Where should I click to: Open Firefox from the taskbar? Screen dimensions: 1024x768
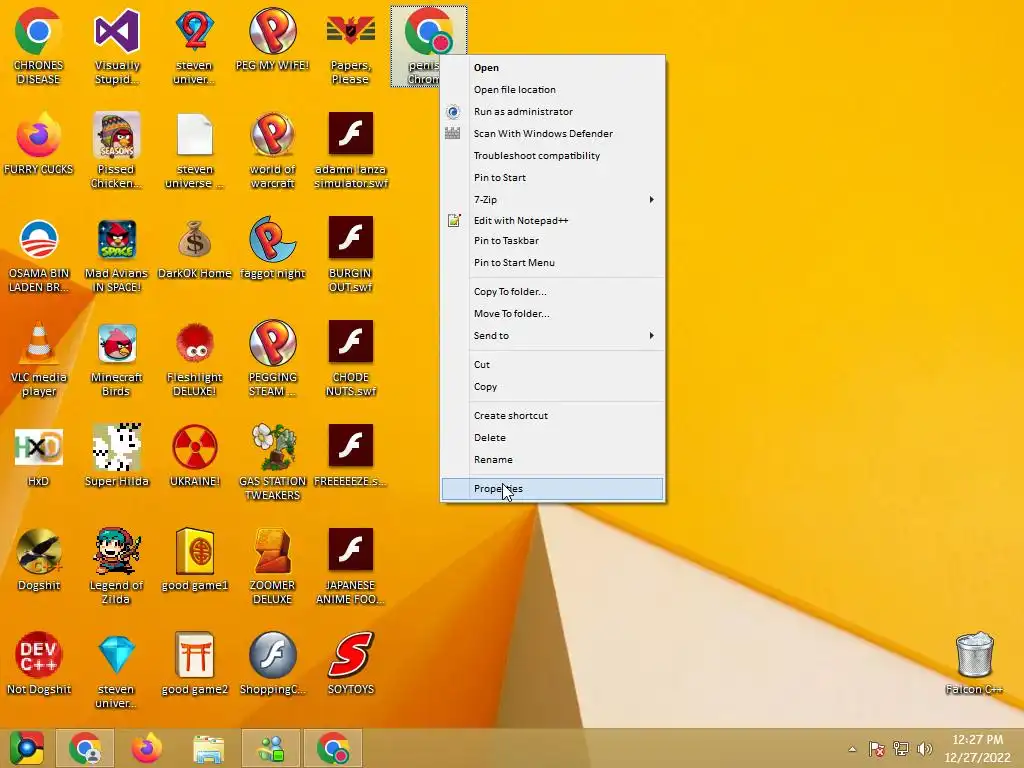pos(146,748)
